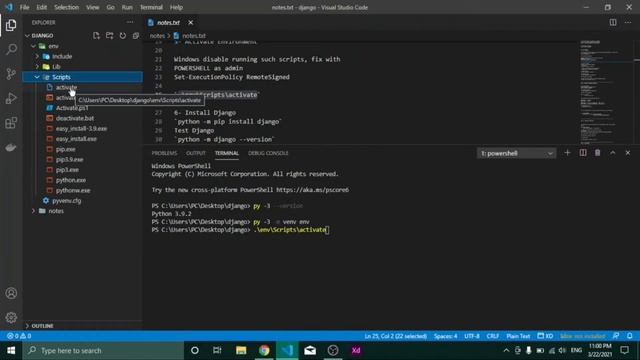Open Chrome from the taskbar
This screenshot has width=640, height=360.
264,350
